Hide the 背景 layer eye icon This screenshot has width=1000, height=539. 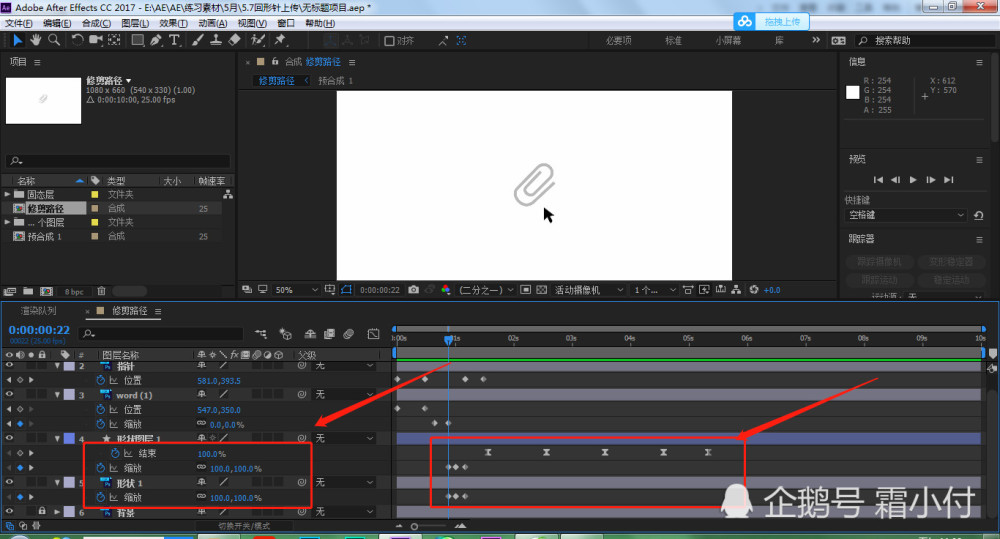coord(9,511)
